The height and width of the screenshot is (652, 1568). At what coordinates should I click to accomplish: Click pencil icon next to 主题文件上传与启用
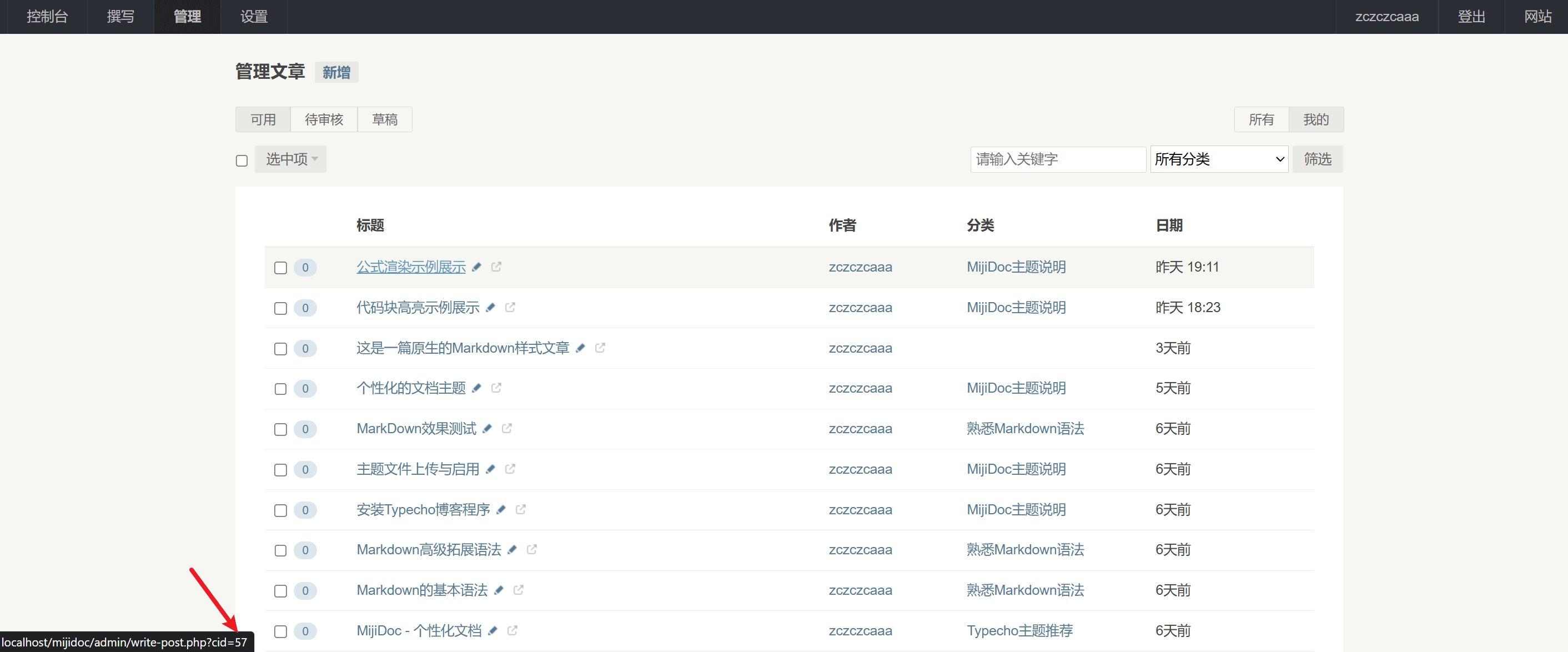click(490, 469)
